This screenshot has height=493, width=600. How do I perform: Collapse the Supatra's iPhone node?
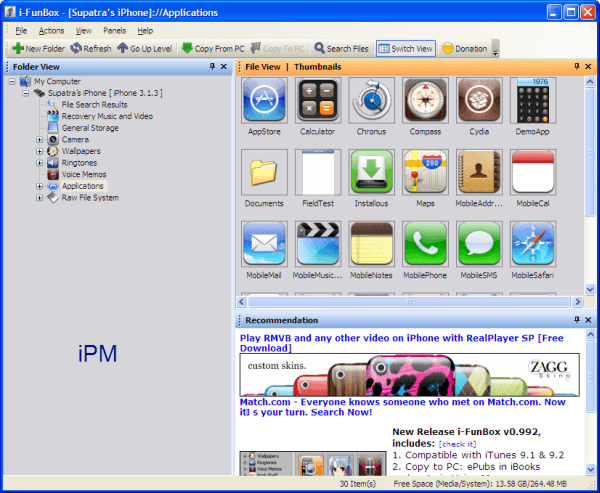click(x=26, y=93)
